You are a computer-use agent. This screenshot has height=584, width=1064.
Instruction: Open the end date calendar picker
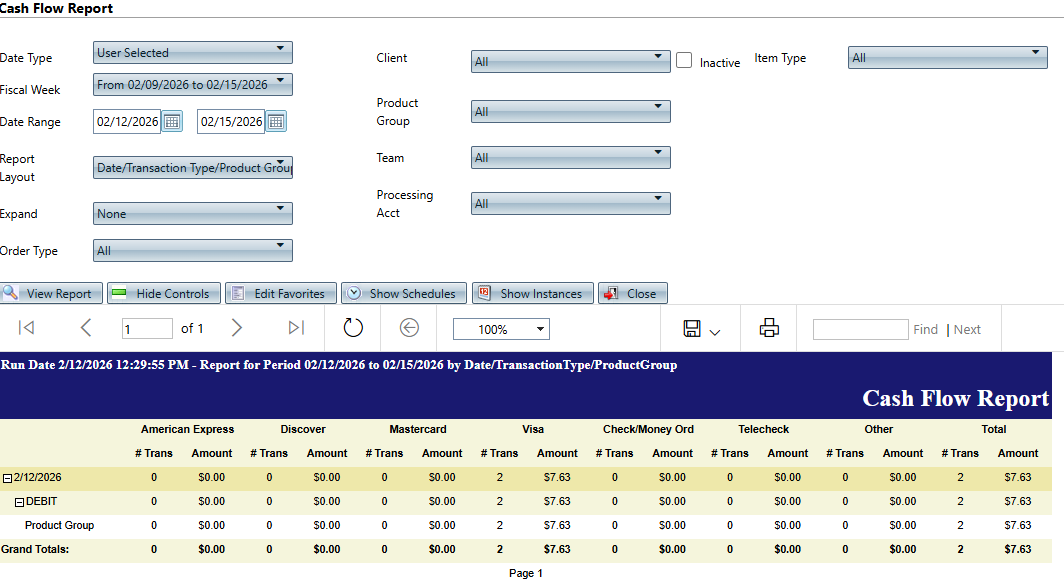(276, 122)
